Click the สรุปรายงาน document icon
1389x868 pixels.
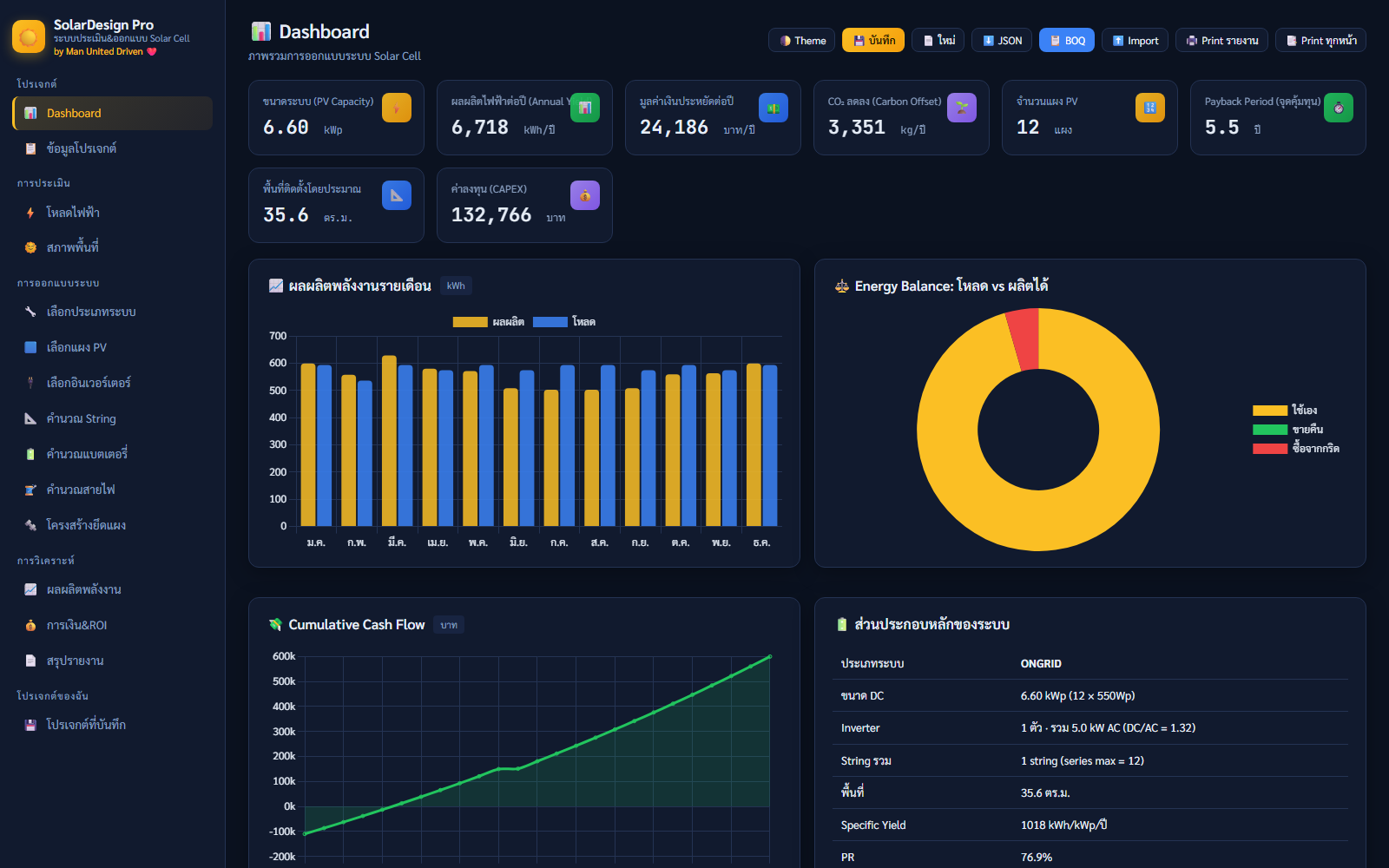pos(30,661)
